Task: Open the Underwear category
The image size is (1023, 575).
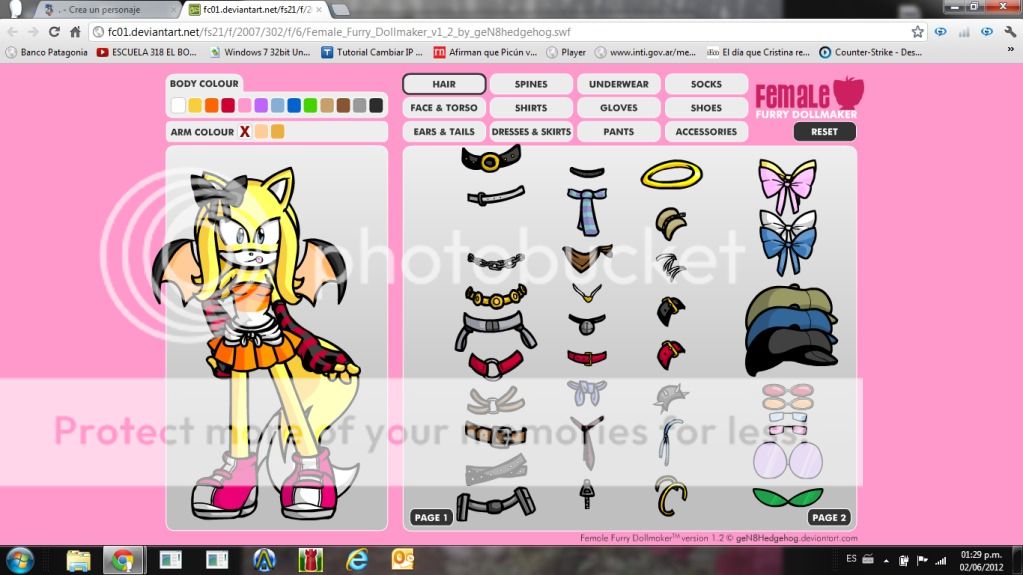Action: [618, 84]
